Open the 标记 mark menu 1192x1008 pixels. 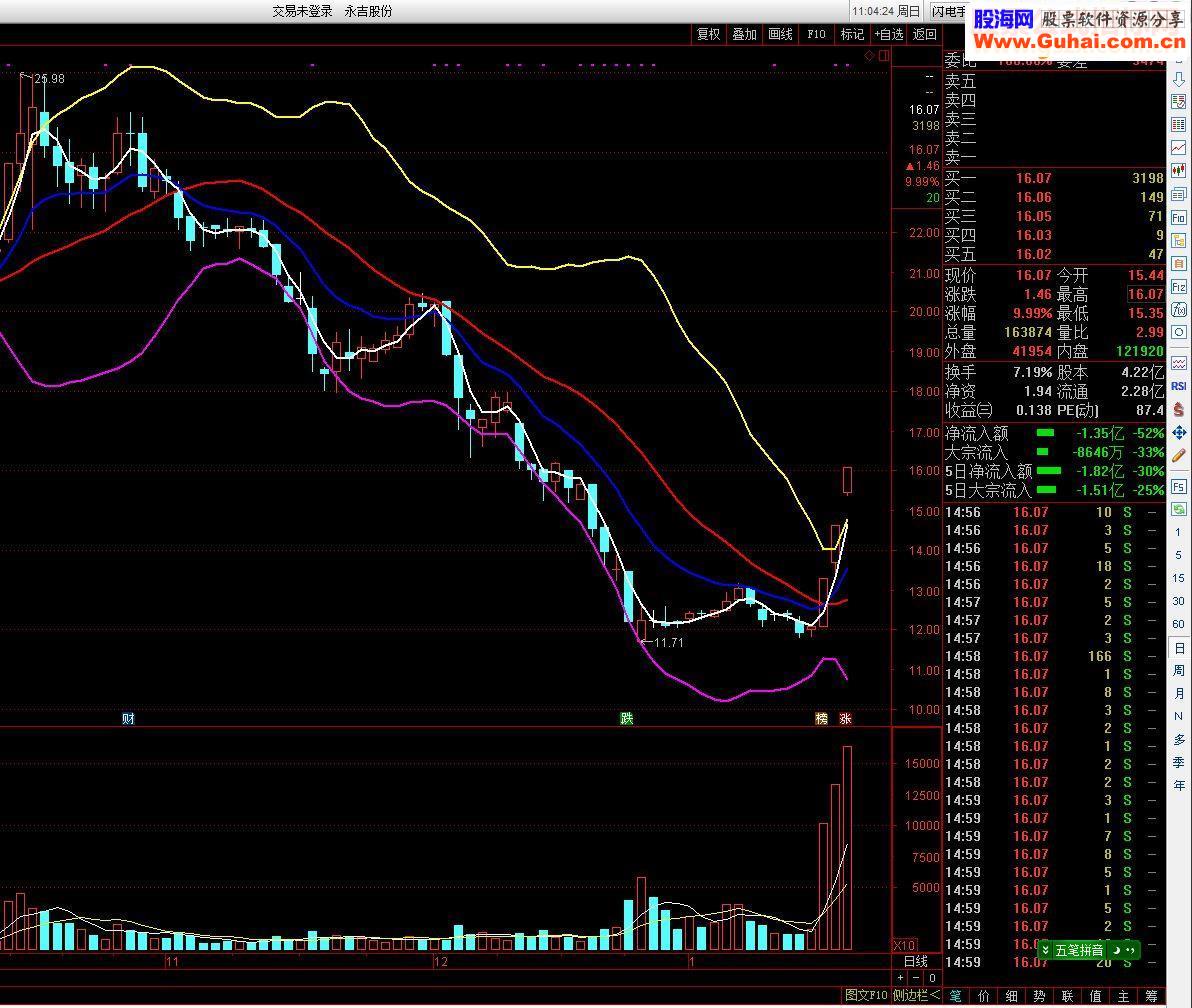click(x=852, y=34)
